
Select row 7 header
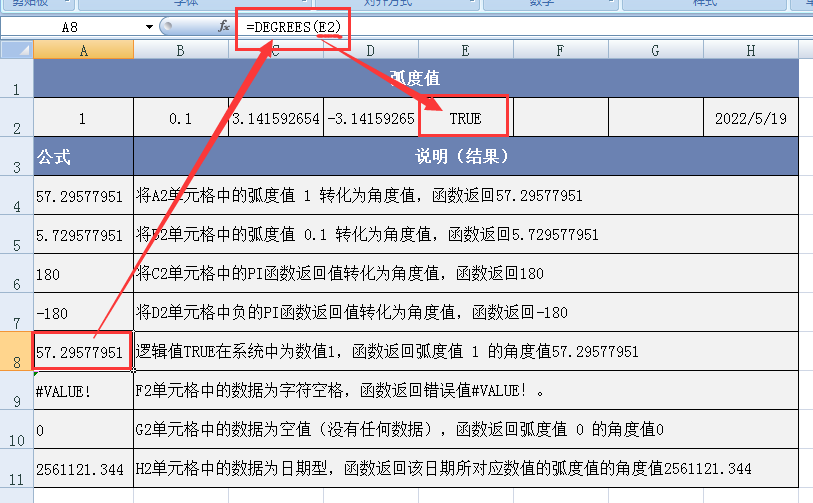(x=17, y=312)
